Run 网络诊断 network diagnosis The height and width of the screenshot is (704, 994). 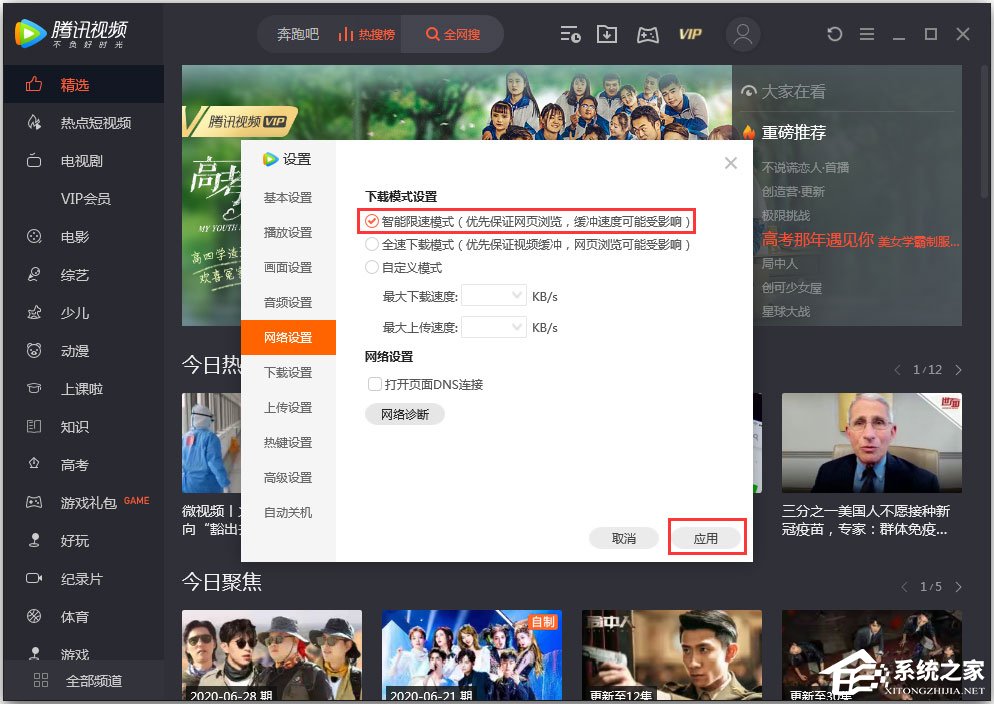[403, 413]
